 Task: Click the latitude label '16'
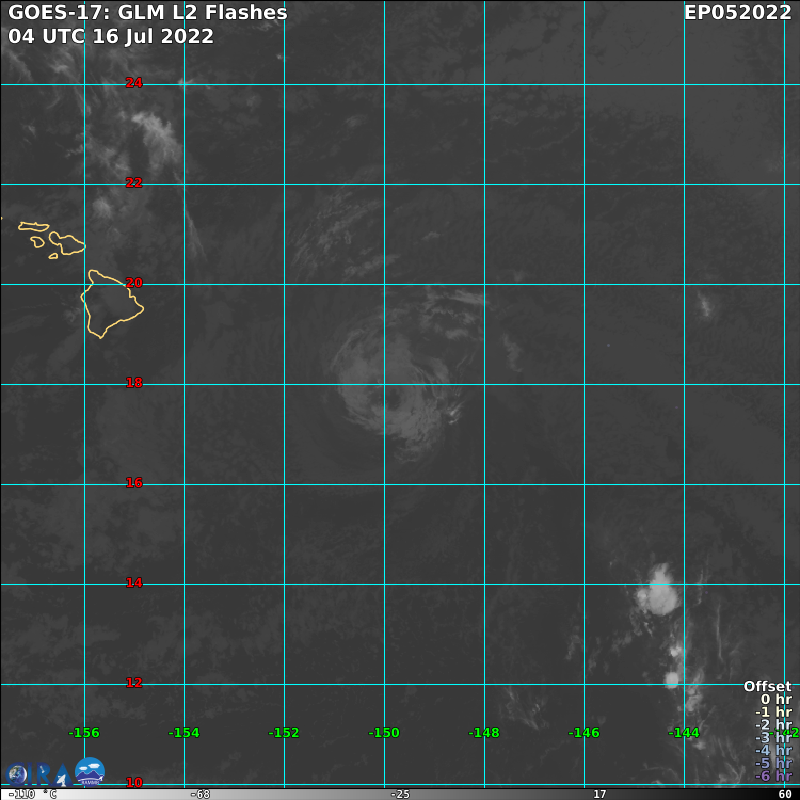(x=134, y=483)
